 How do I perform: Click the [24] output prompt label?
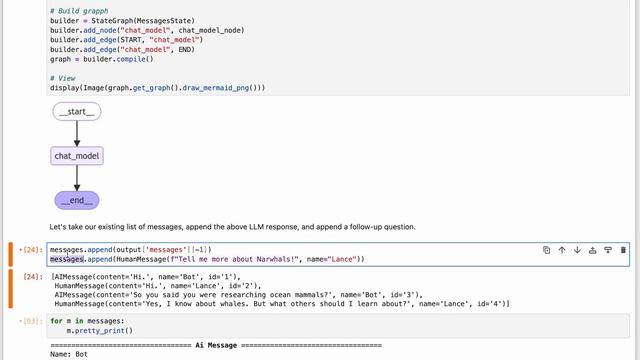pos(33,277)
